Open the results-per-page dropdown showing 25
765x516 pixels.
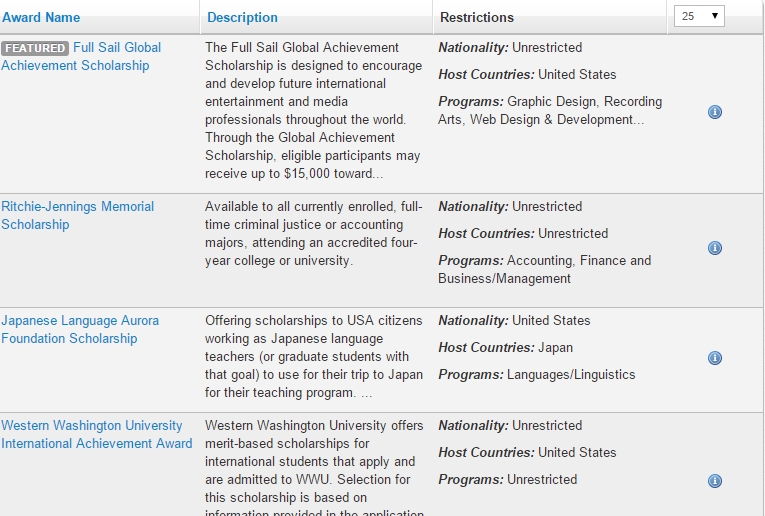(x=699, y=16)
